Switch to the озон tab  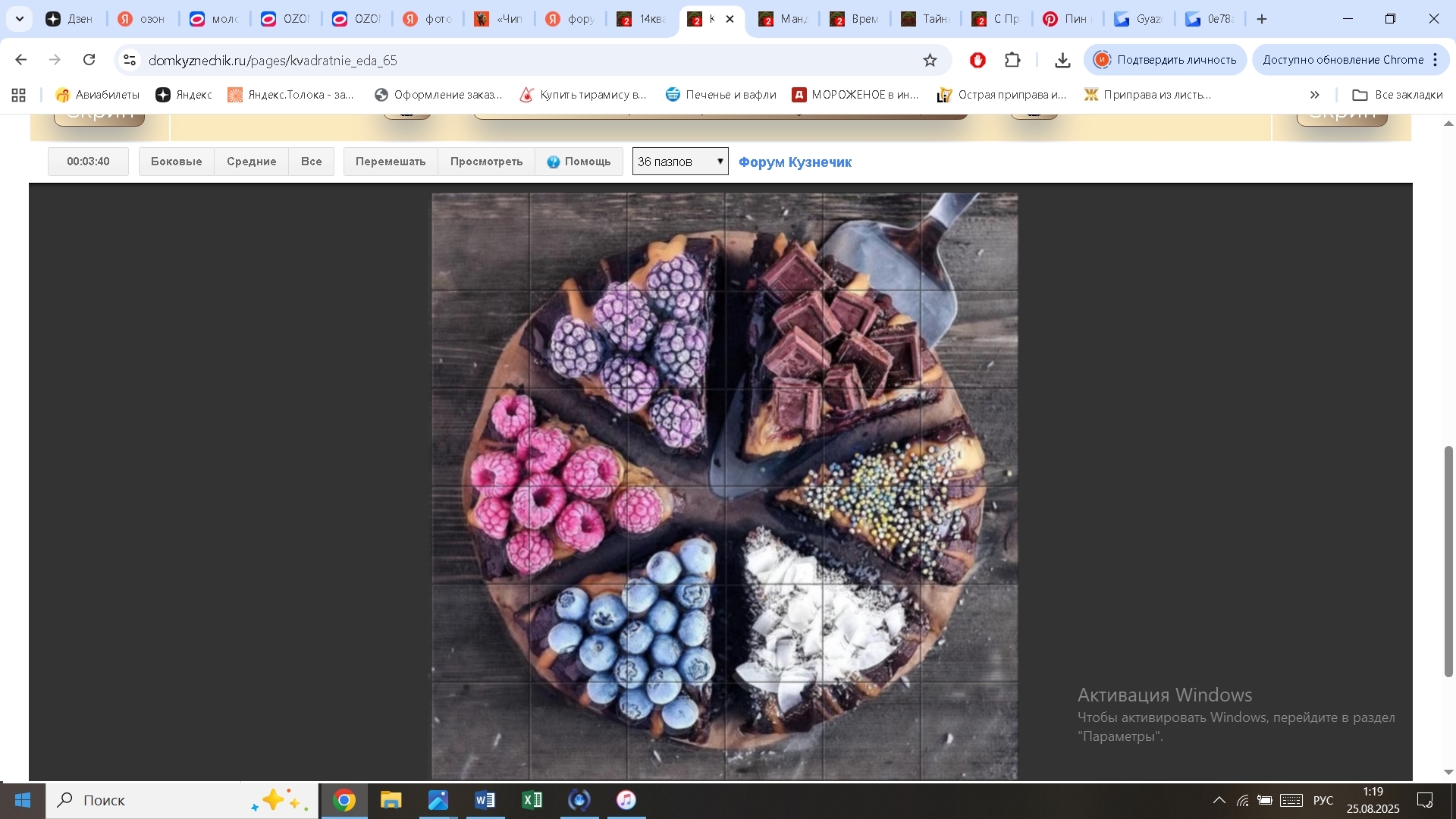point(143,19)
